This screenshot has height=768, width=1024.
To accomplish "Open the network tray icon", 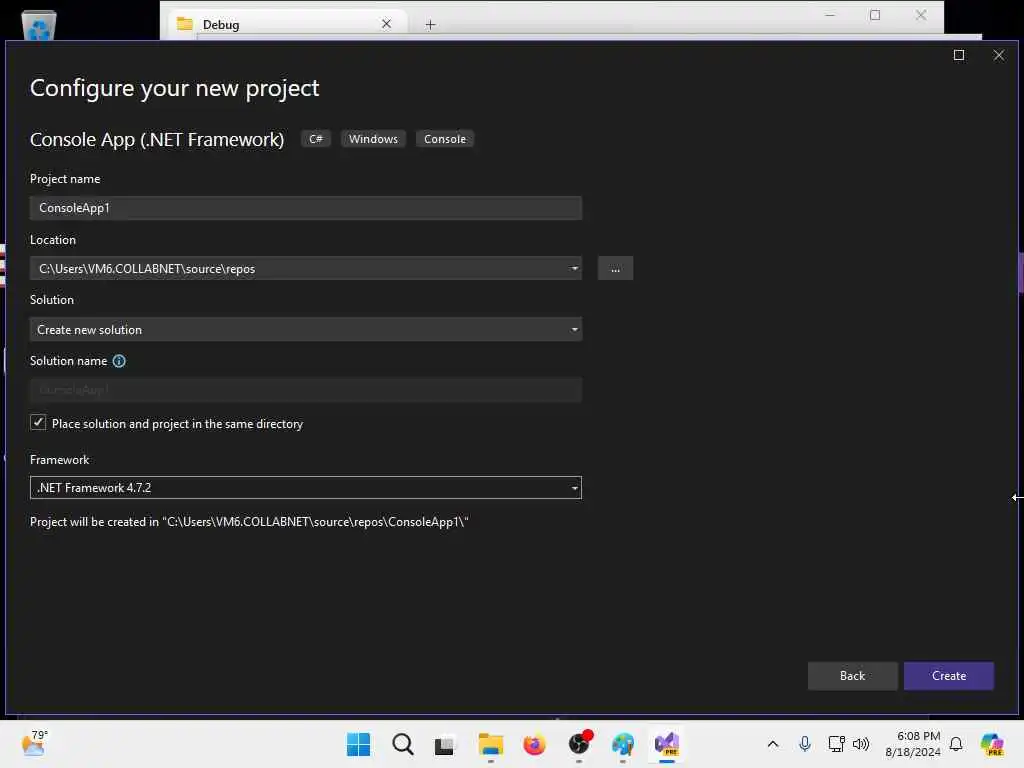I will tap(836, 744).
